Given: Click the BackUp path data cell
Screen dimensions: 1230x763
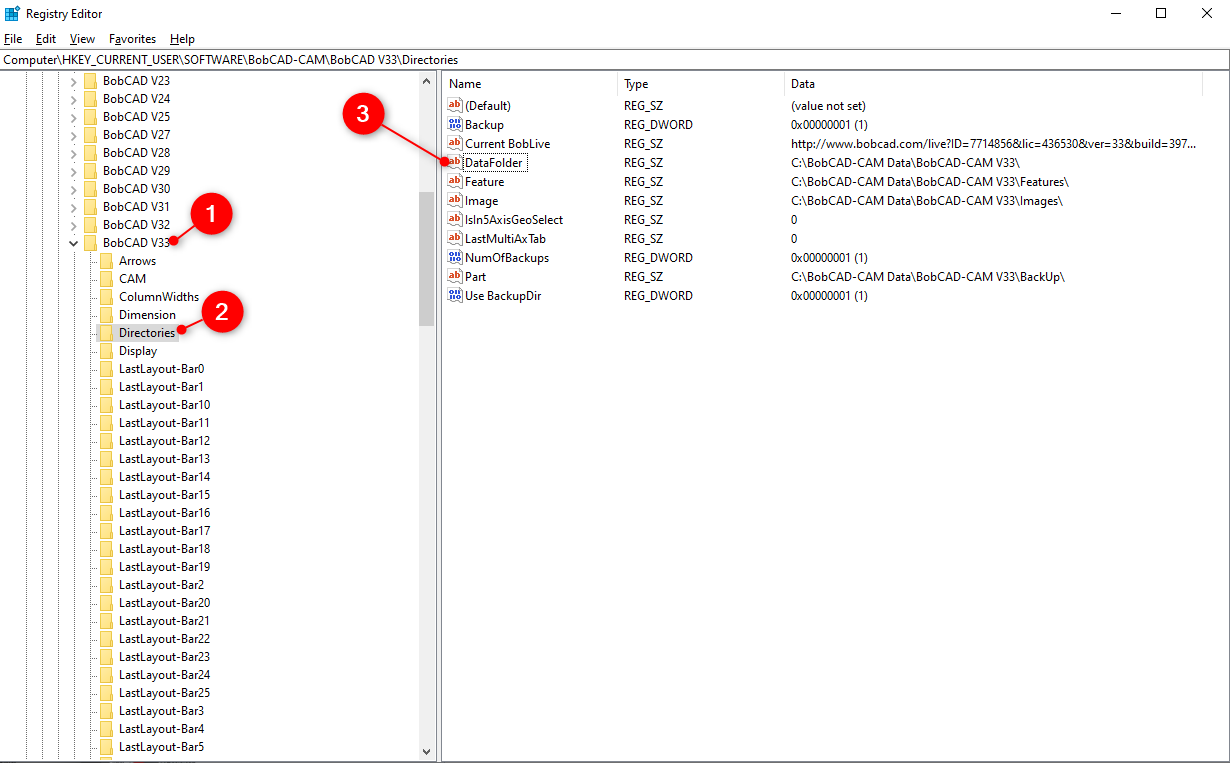Looking at the screenshot, I should 928,276.
